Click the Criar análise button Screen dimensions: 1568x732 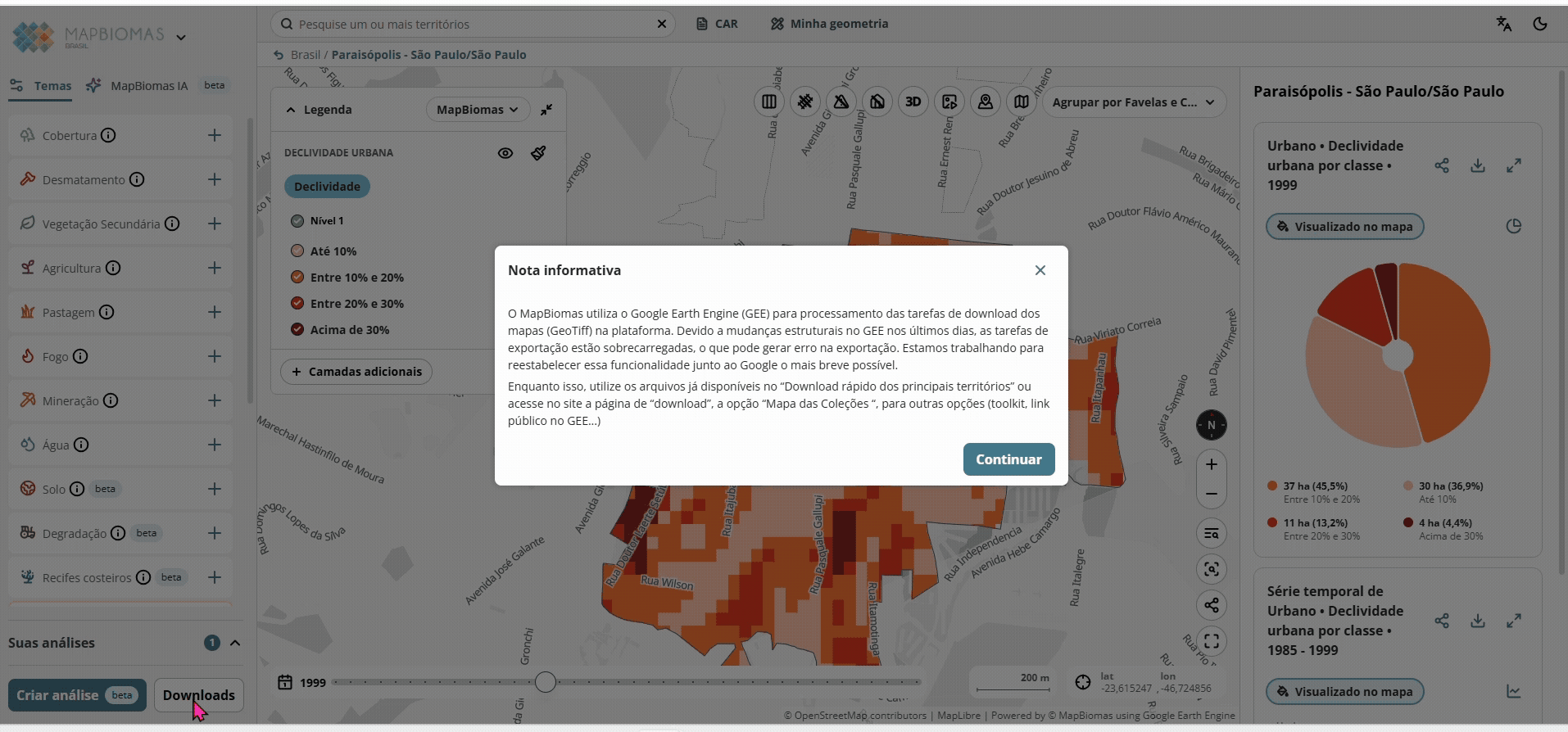[x=77, y=695]
